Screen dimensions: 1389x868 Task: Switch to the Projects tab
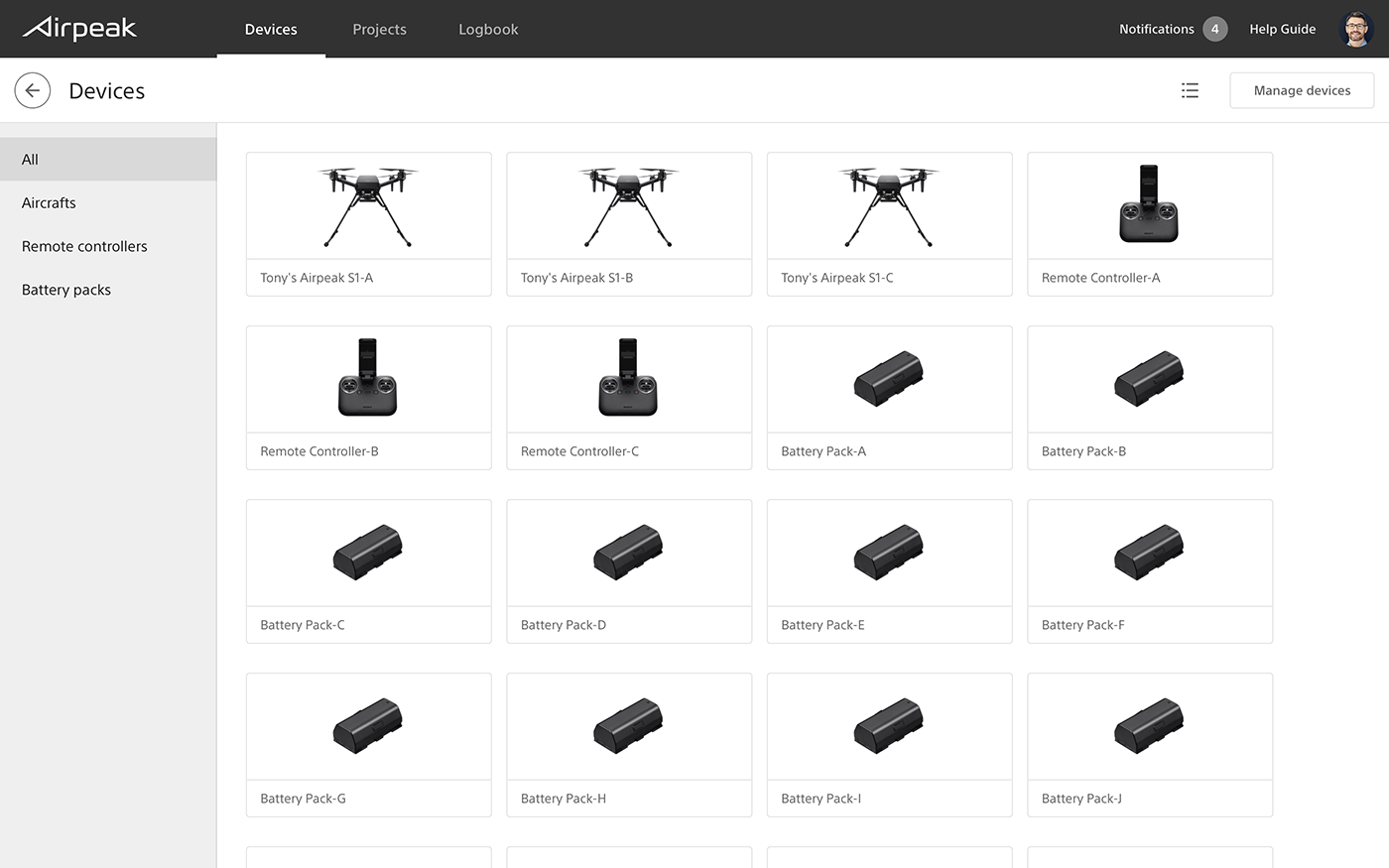click(379, 30)
